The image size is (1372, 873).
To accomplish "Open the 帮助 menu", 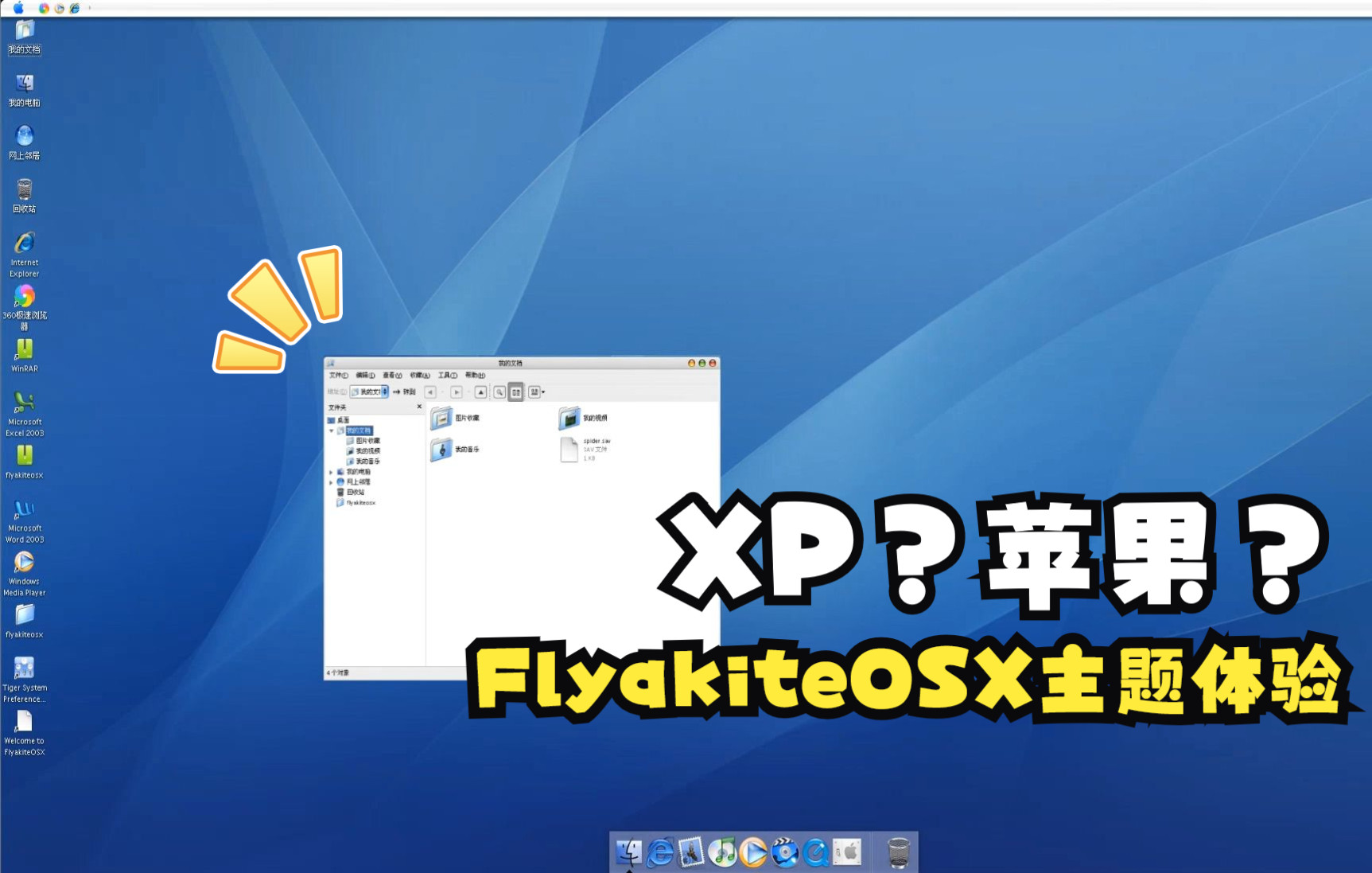I will (x=475, y=376).
